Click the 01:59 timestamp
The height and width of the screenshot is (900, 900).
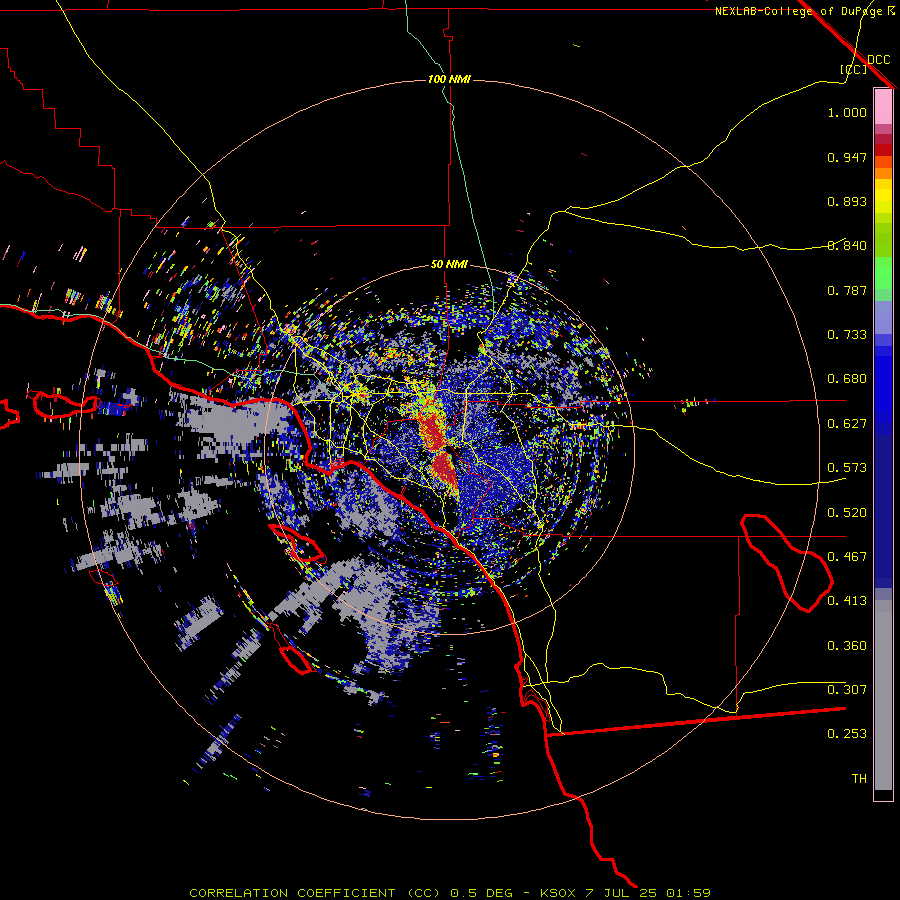tap(688, 893)
